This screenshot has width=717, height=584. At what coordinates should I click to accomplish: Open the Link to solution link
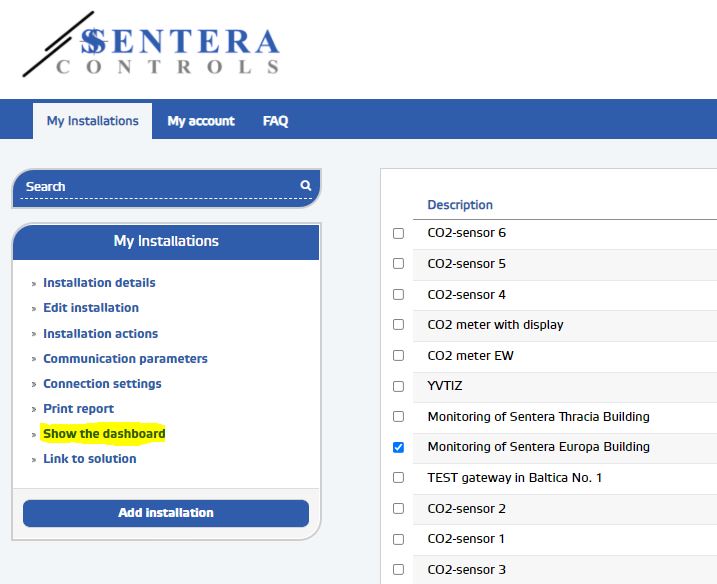click(89, 459)
